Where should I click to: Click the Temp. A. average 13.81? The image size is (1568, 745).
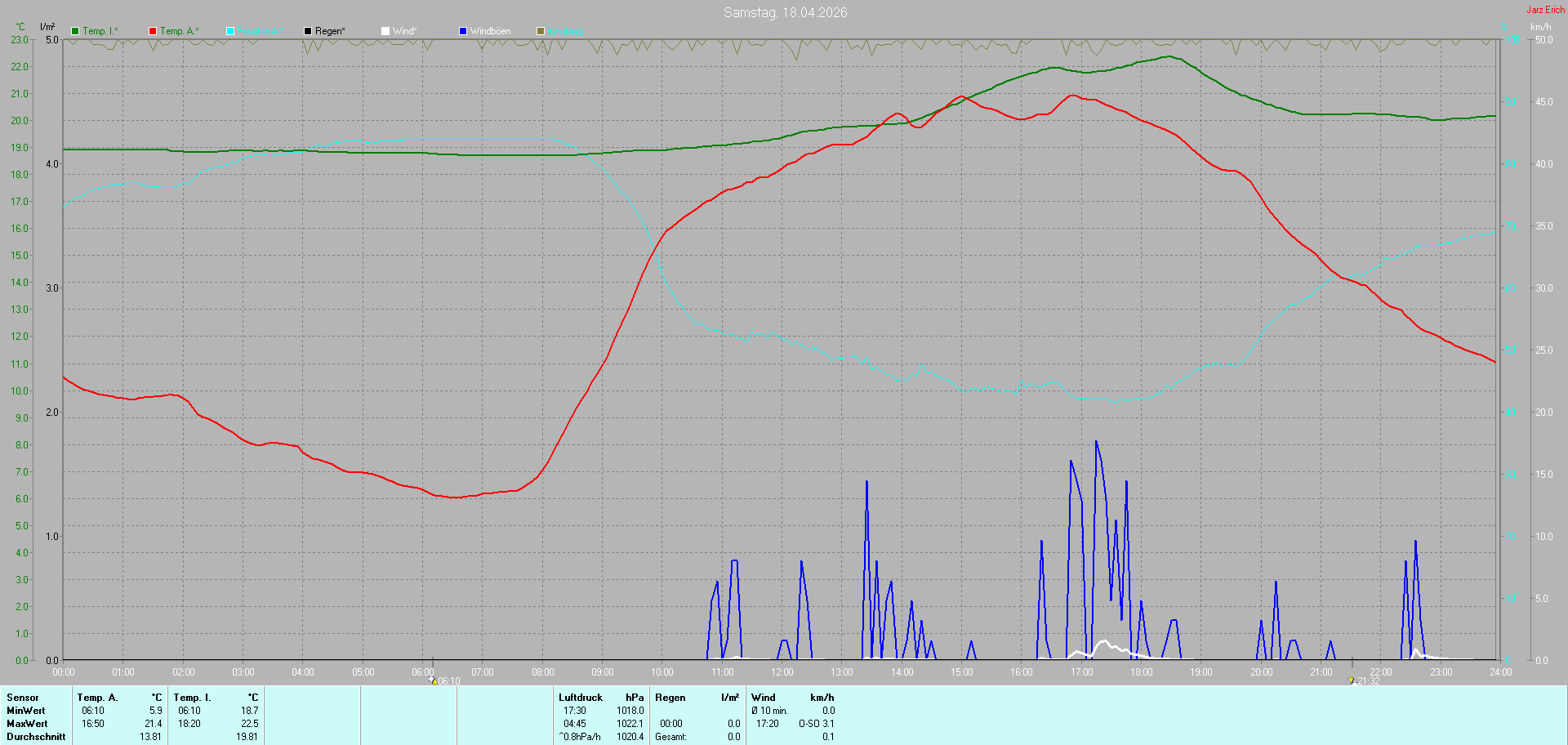point(150,737)
